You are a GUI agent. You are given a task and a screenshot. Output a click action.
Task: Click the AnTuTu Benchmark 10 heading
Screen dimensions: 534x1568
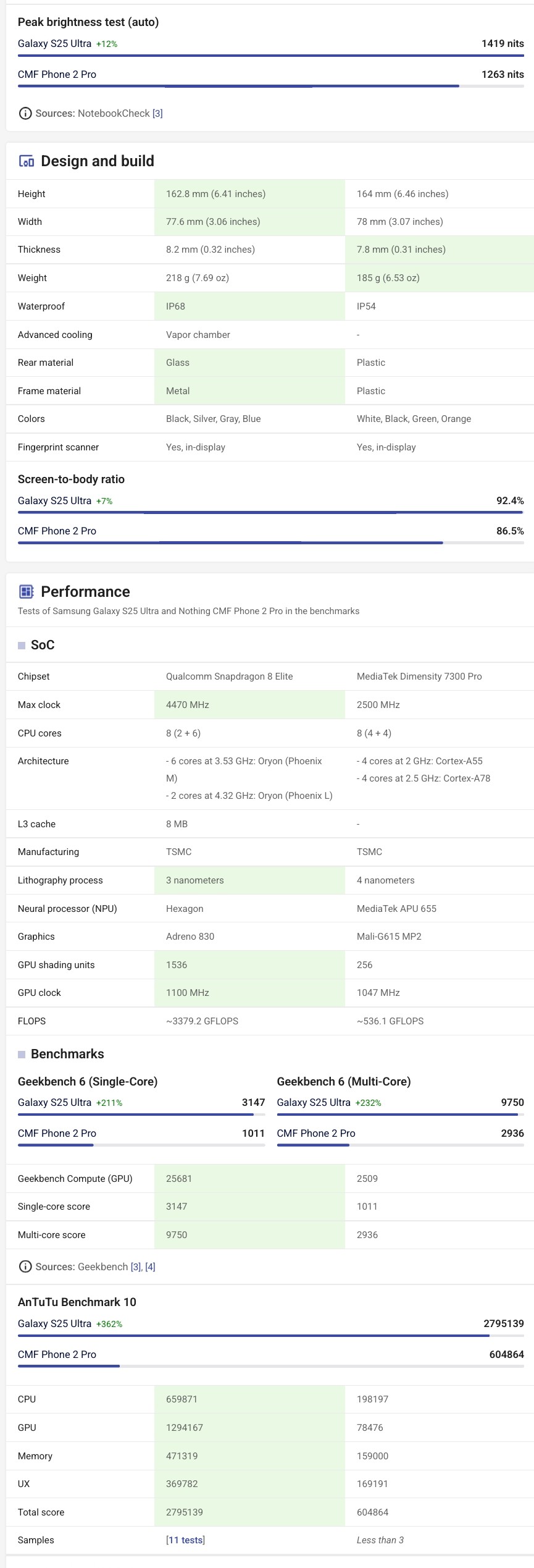coord(77,1302)
